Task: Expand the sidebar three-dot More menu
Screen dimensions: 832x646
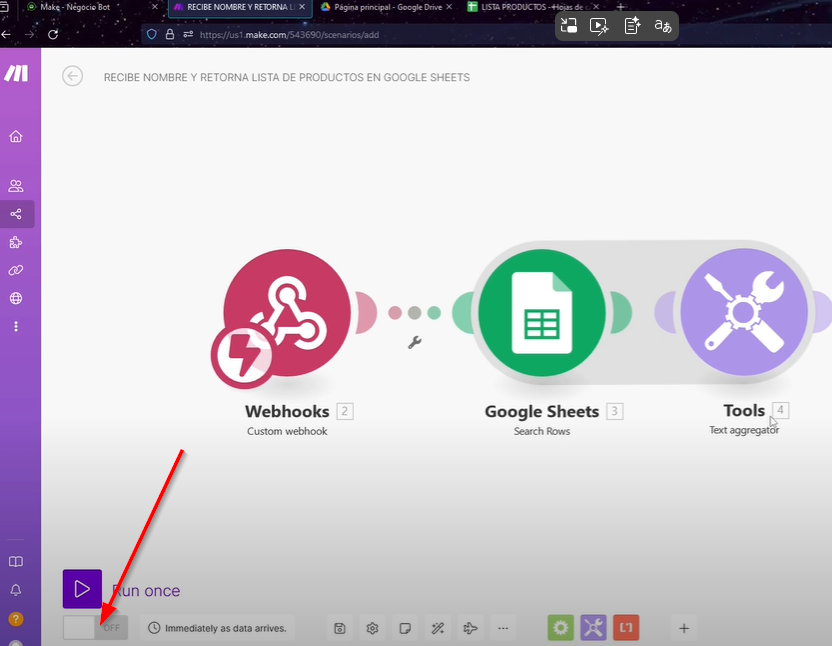Action: point(16,326)
